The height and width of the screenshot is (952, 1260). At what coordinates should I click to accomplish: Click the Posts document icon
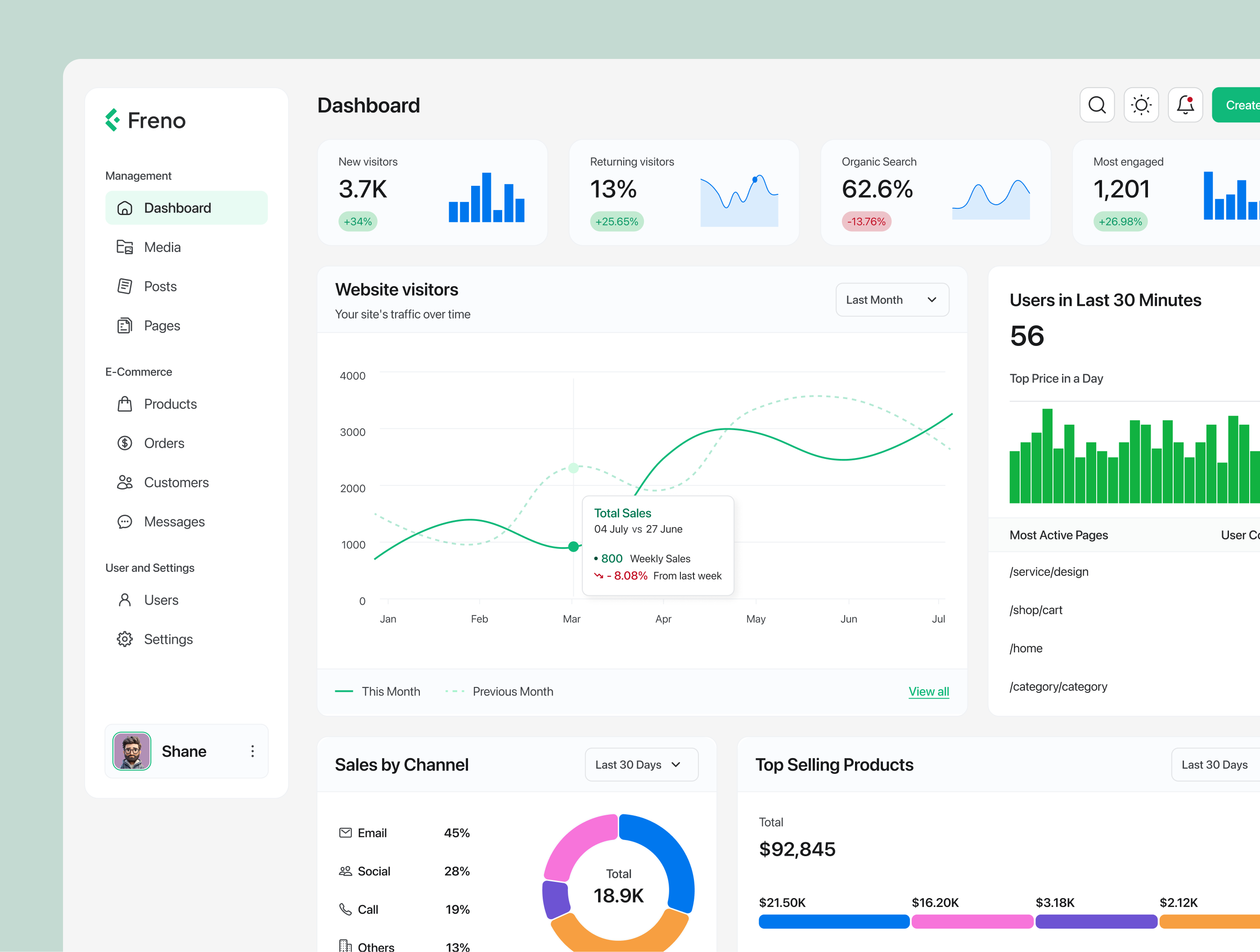(x=125, y=287)
